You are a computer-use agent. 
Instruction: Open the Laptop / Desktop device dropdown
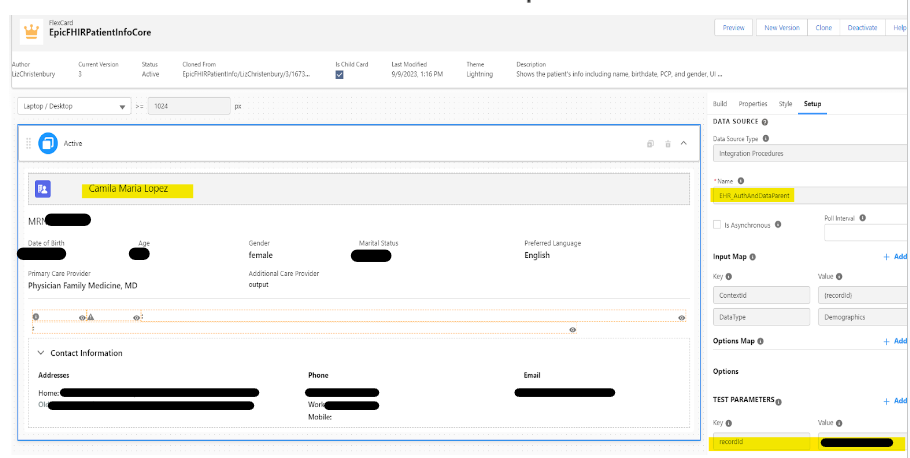[74, 106]
